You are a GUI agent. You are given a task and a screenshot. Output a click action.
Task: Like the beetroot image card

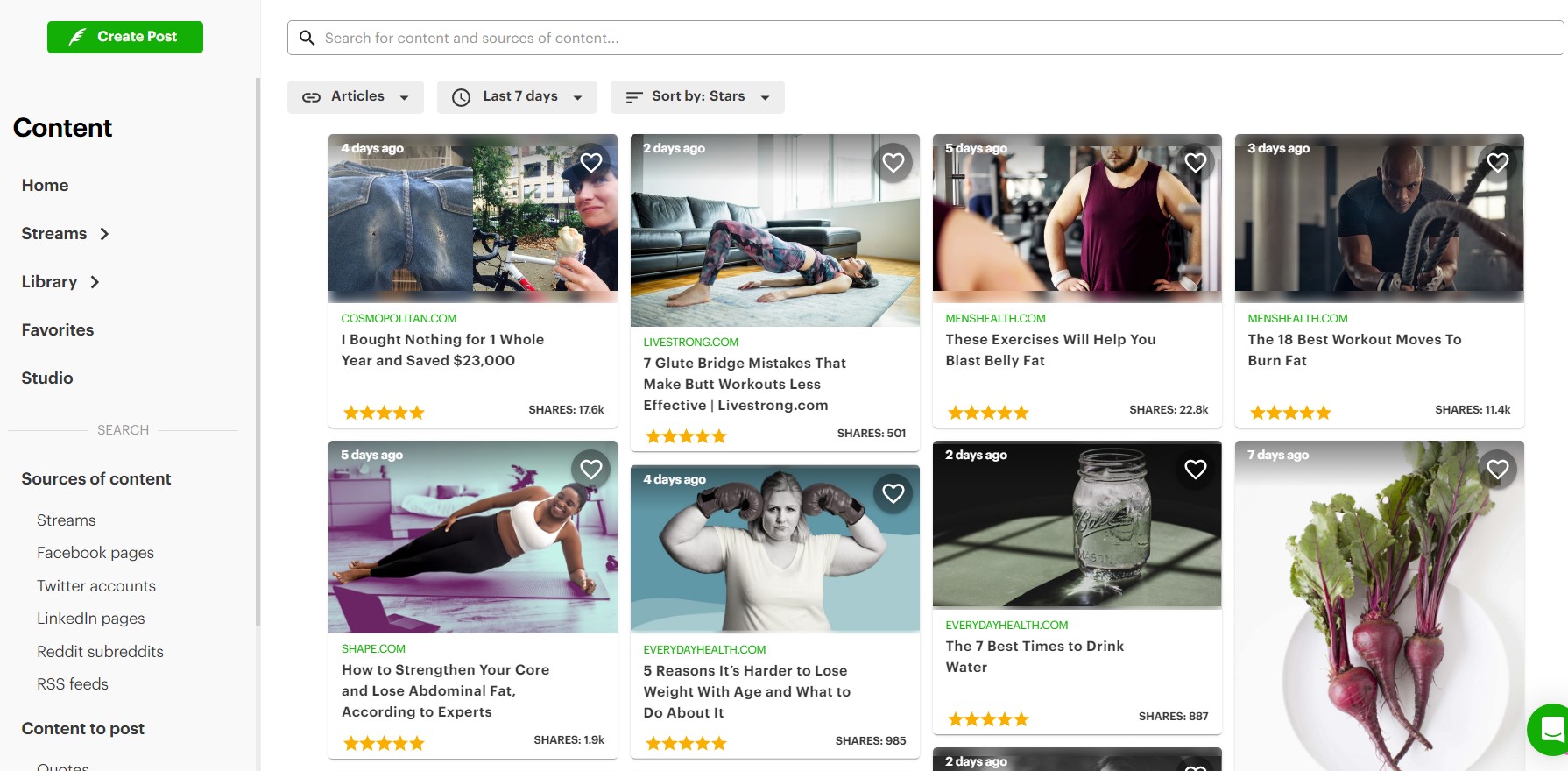click(x=1498, y=469)
